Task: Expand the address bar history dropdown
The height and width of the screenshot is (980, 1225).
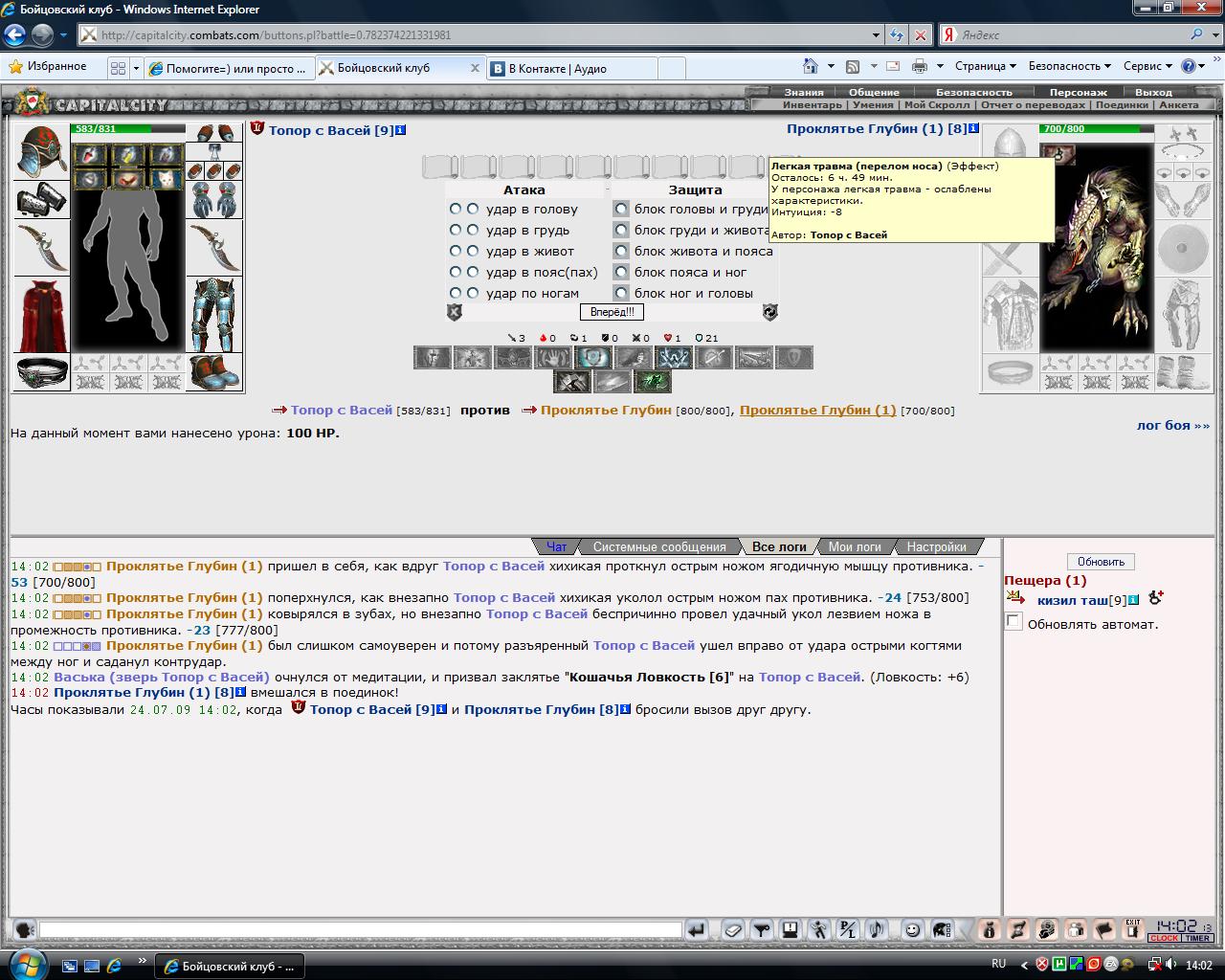Action: 877,35
